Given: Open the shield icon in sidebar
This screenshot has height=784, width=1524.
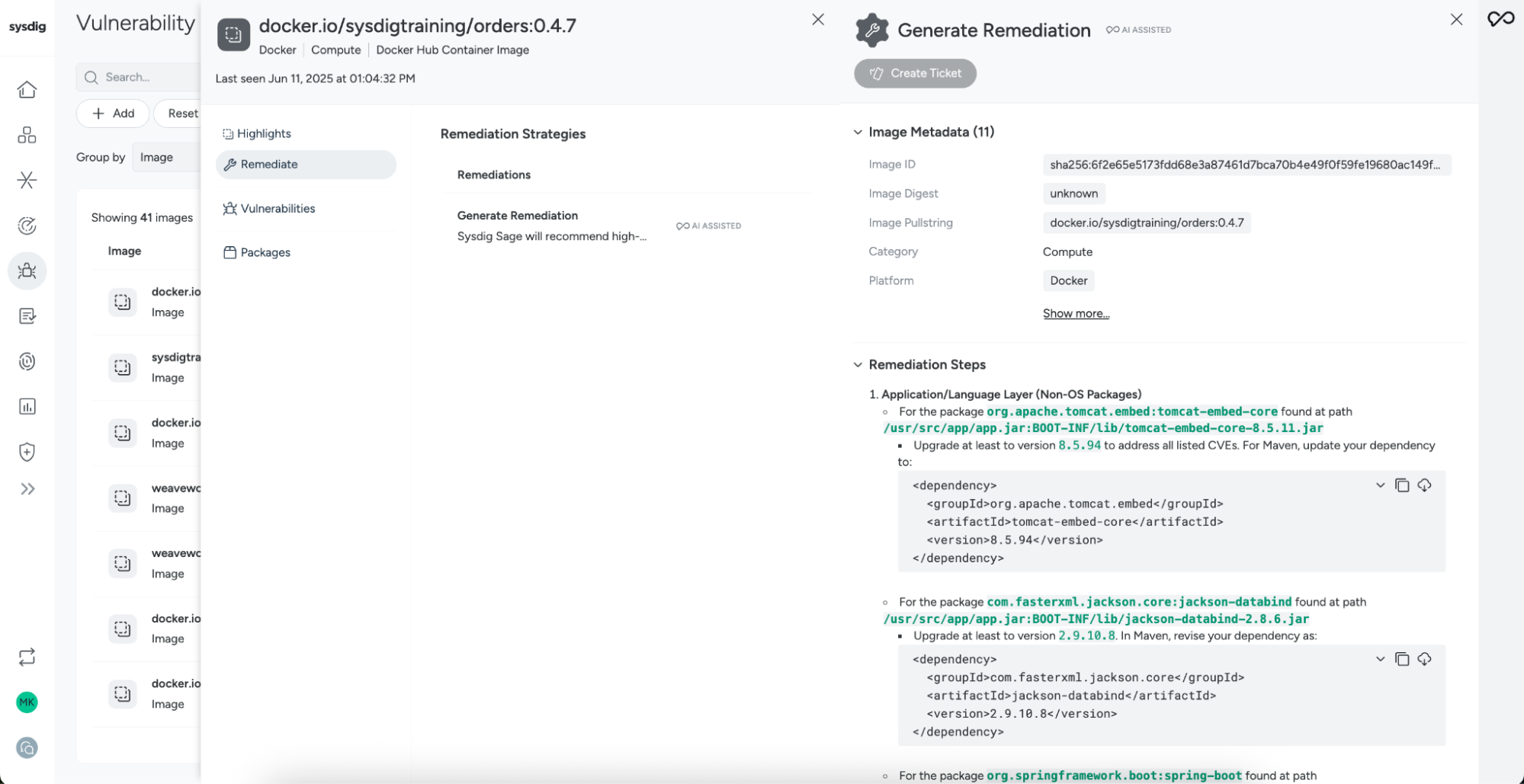Looking at the screenshot, I should [x=27, y=452].
